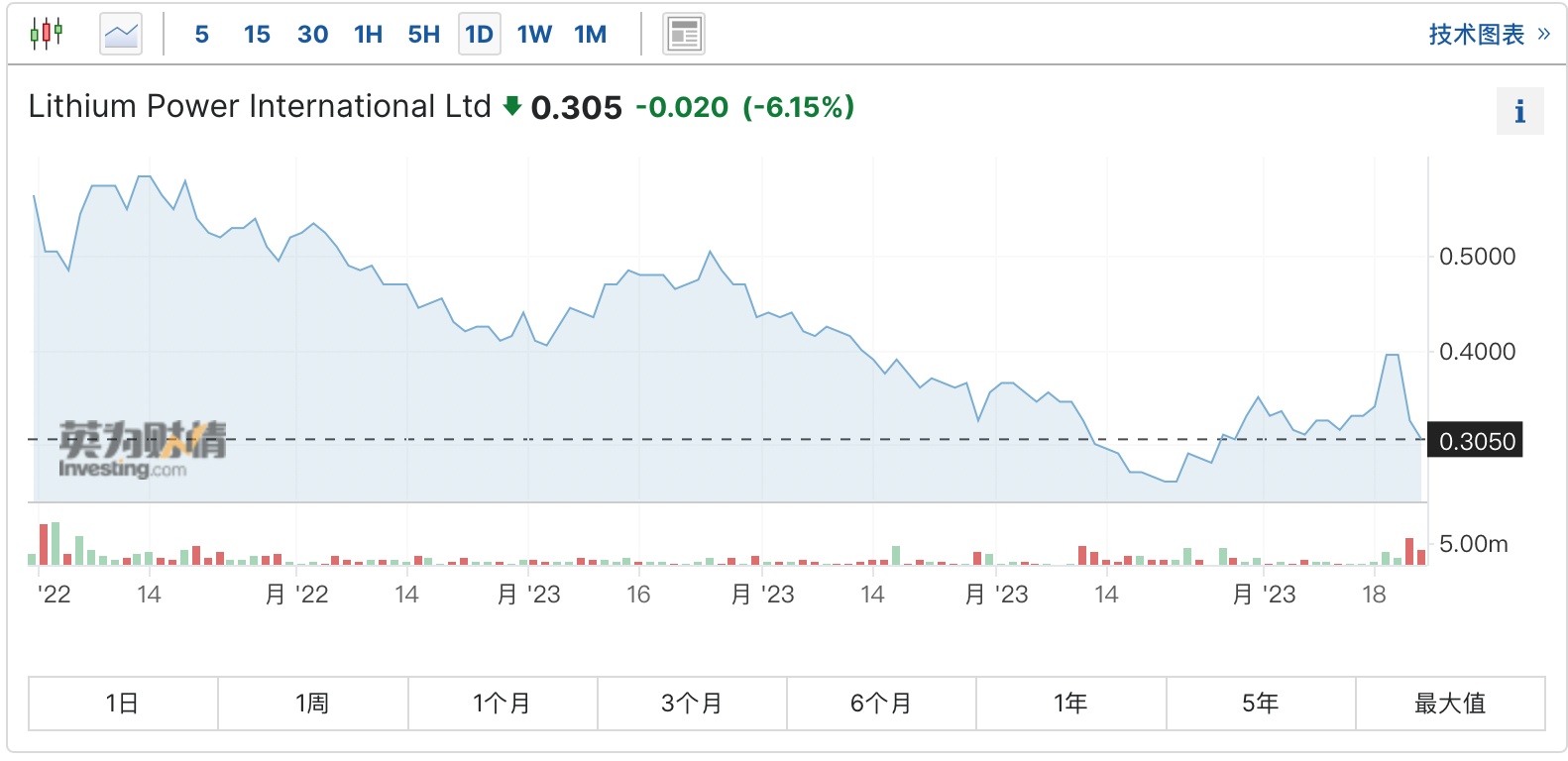Switch to candlestick chart type
Screen dimensions: 1568x761
coord(46,34)
